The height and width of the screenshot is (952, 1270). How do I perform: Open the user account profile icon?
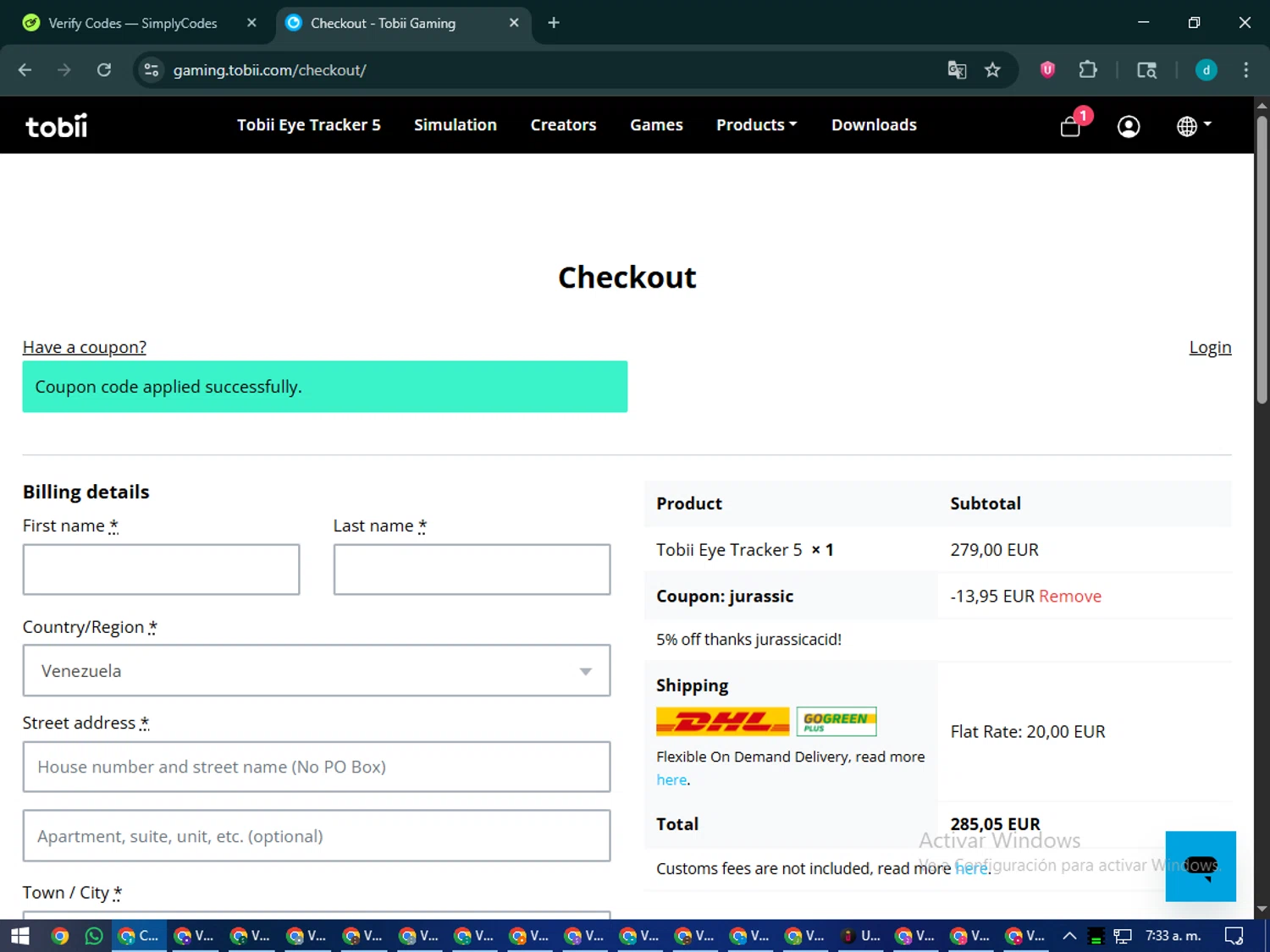pyautogui.click(x=1129, y=127)
